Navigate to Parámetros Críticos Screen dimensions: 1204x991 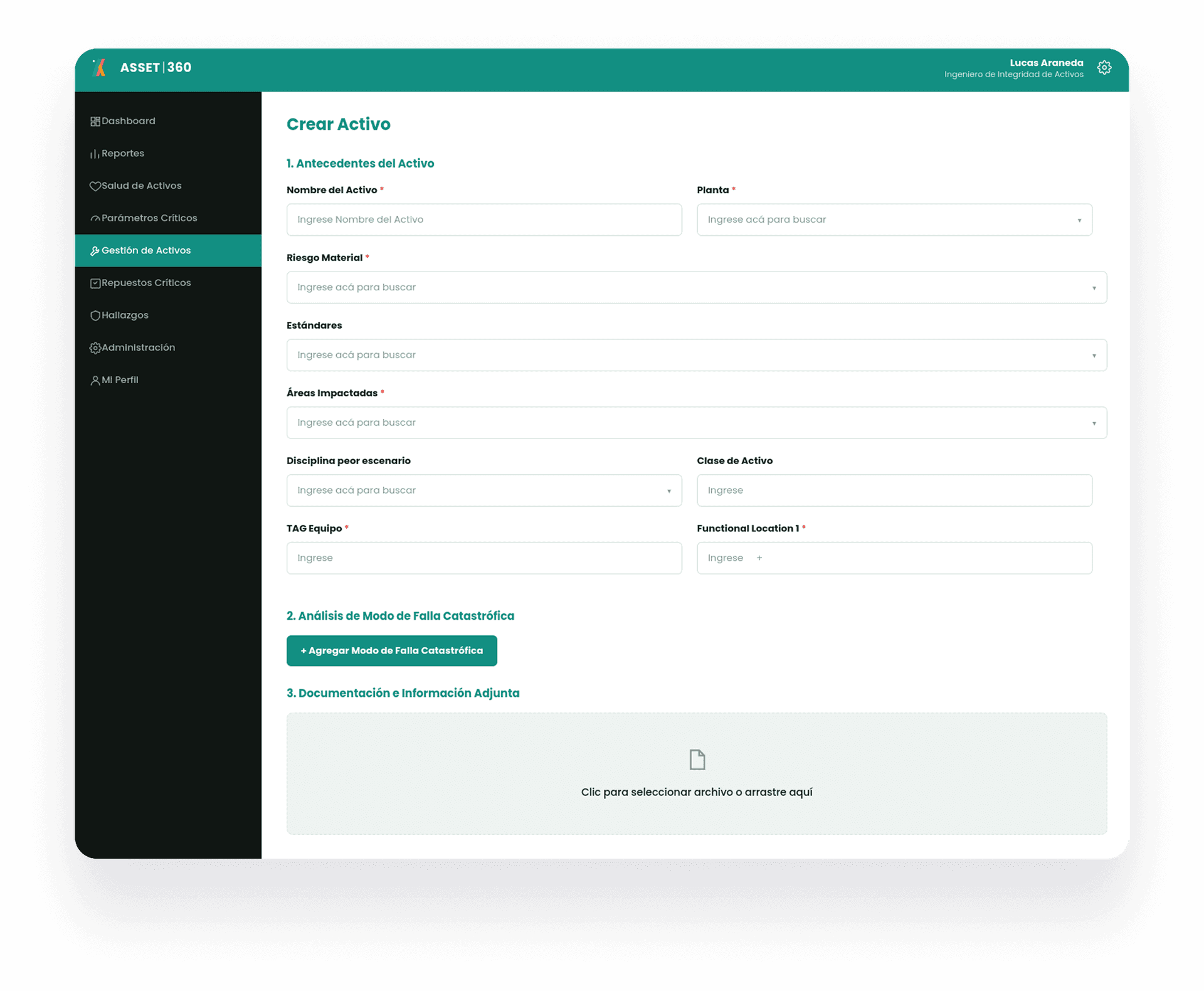point(168,218)
